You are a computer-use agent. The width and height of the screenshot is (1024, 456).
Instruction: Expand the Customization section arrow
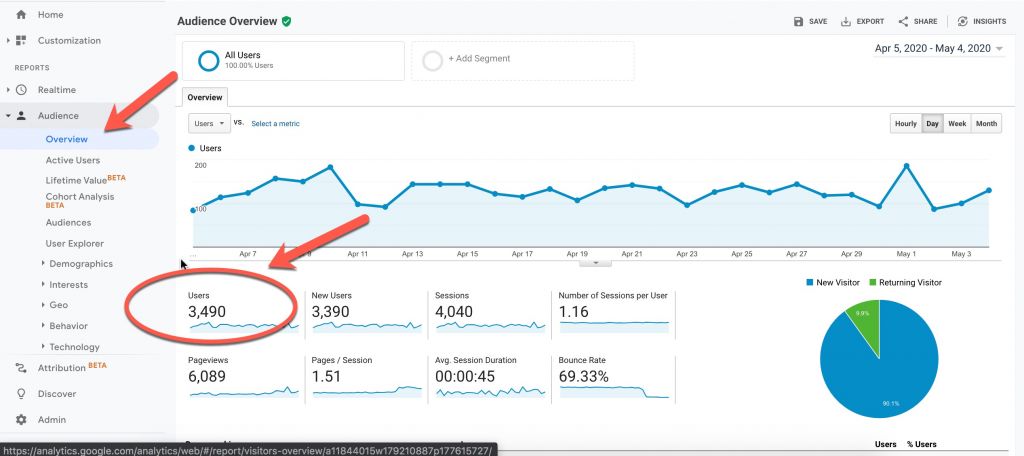pos(8,41)
